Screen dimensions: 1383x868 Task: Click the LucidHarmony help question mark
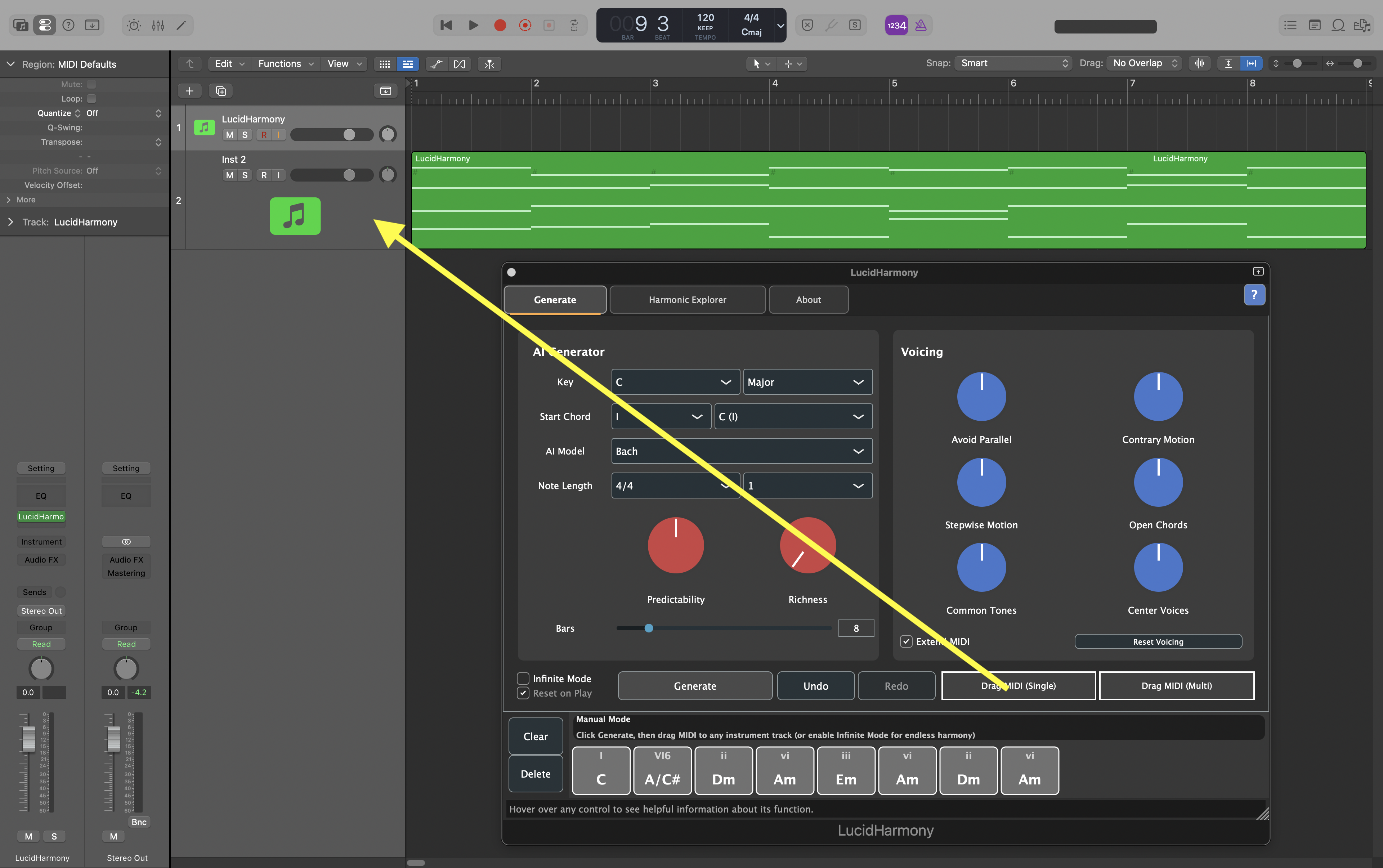[x=1254, y=295]
